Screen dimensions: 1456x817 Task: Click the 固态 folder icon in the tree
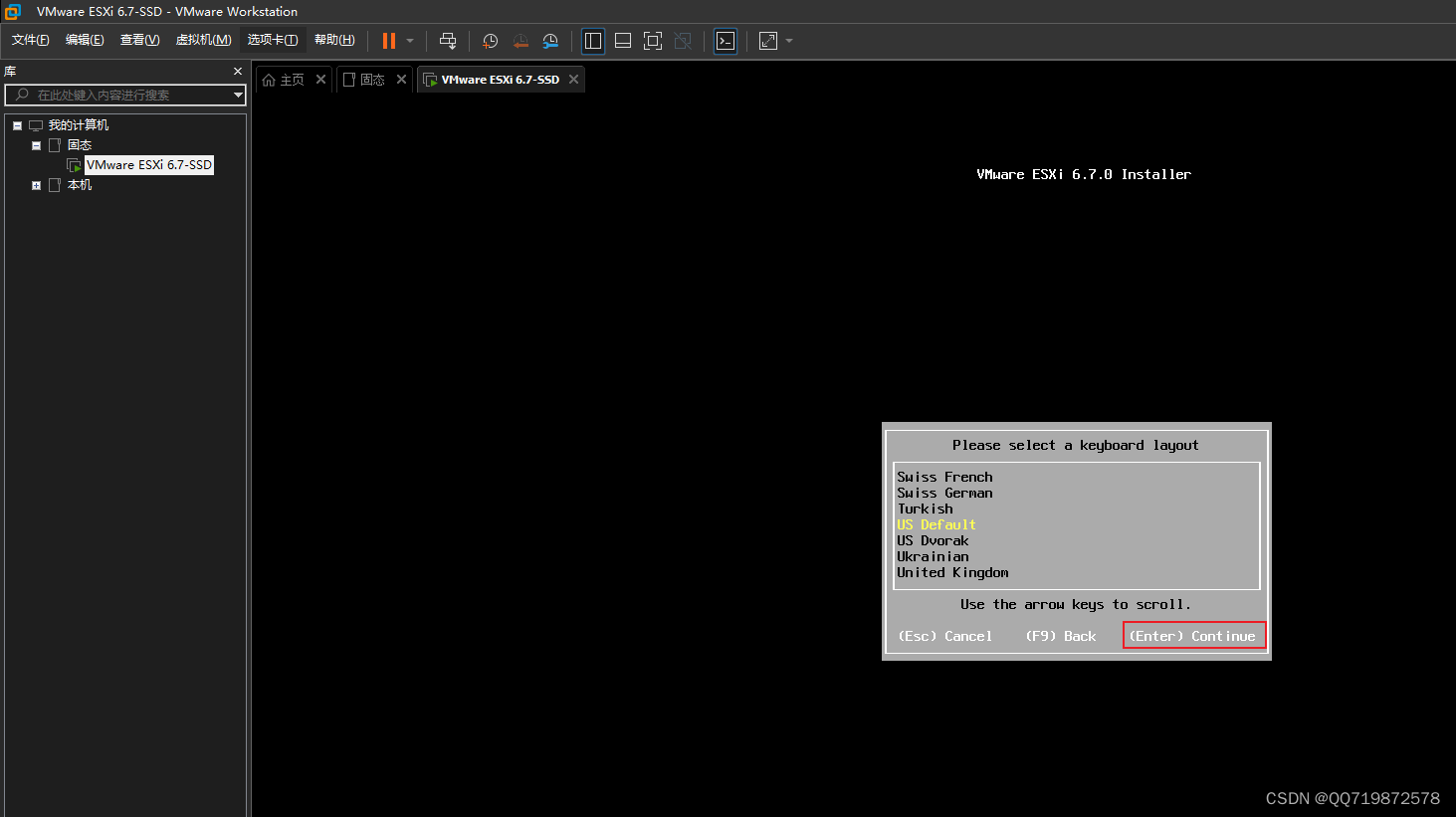[55, 145]
